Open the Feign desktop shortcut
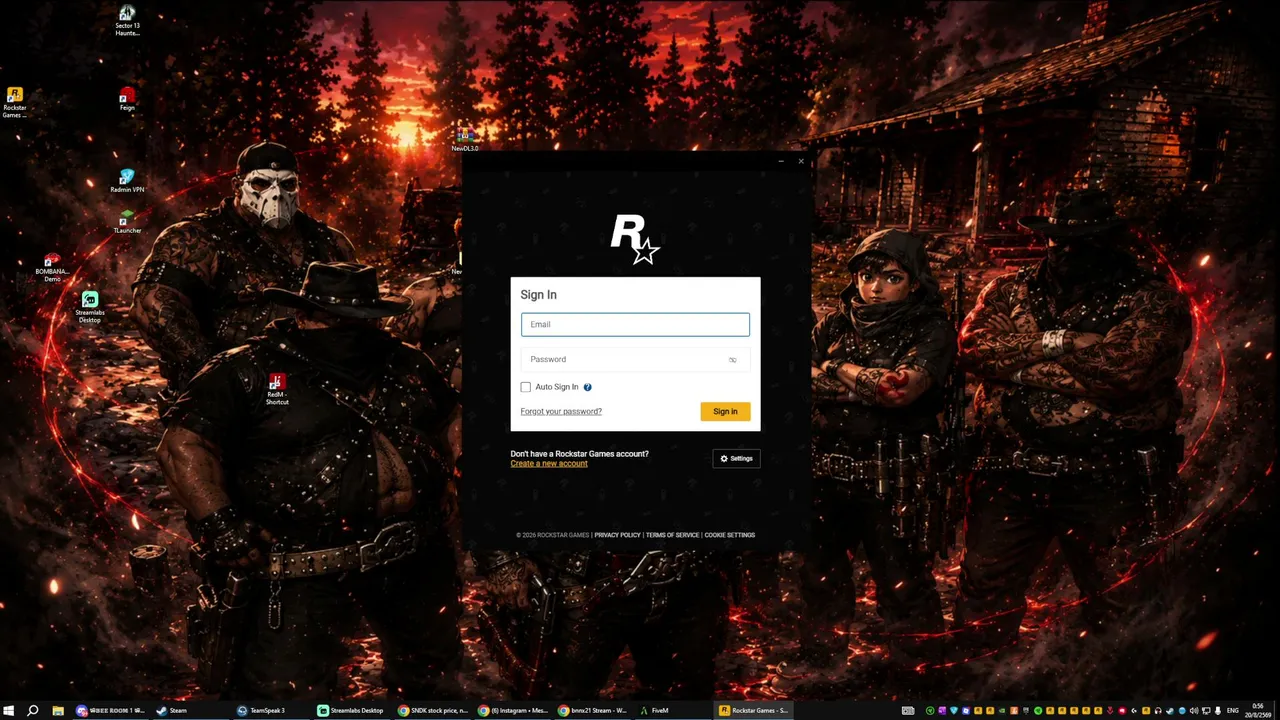This screenshot has height=720, width=1280. 127,99
